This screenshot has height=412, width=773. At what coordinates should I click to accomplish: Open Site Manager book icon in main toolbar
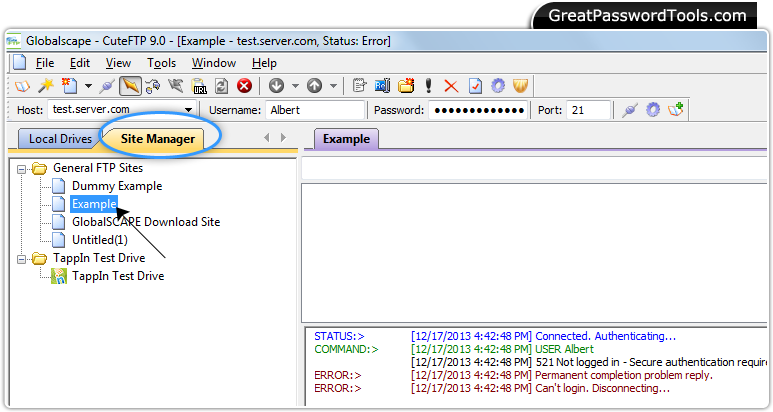[x=22, y=86]
